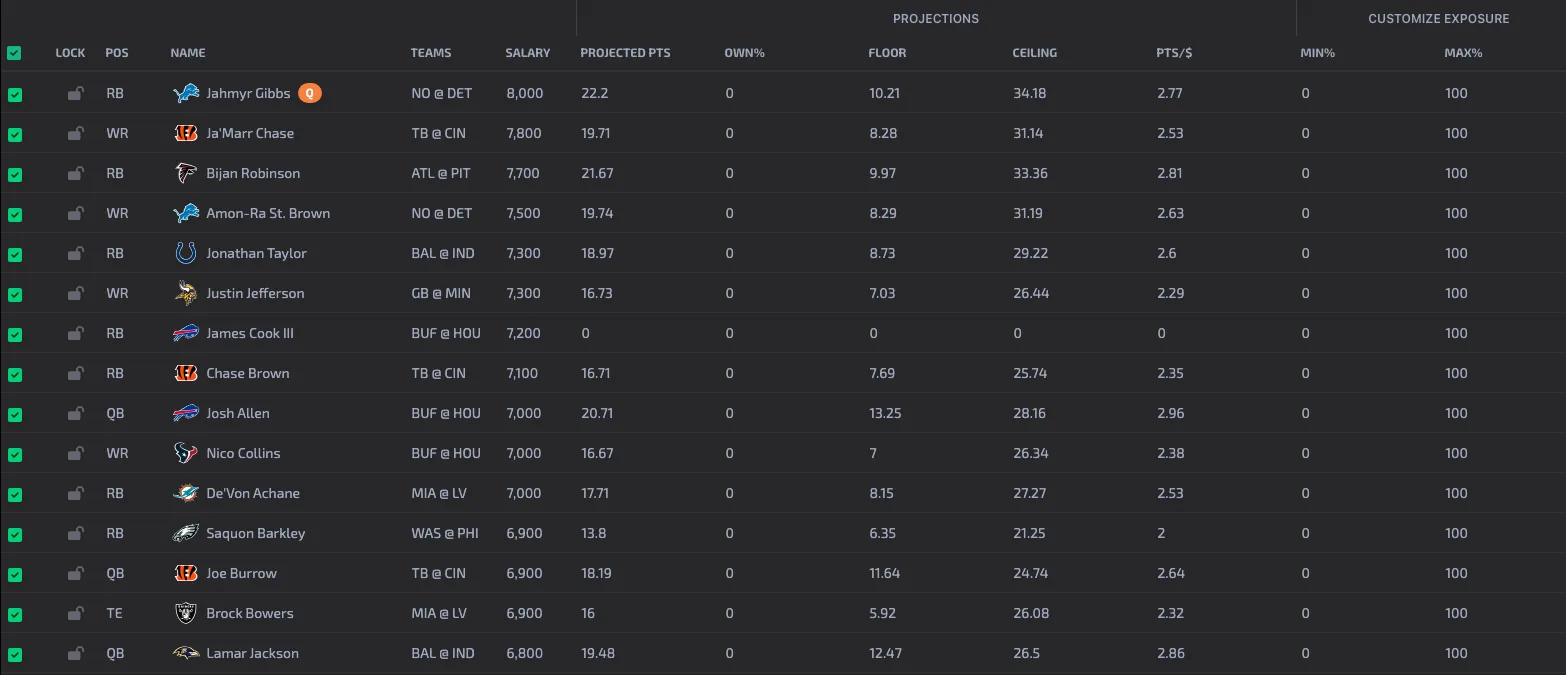Deselect the Joe Burrow checkbox
This screenshot has width=1566, height=675.
coord(15,574)
